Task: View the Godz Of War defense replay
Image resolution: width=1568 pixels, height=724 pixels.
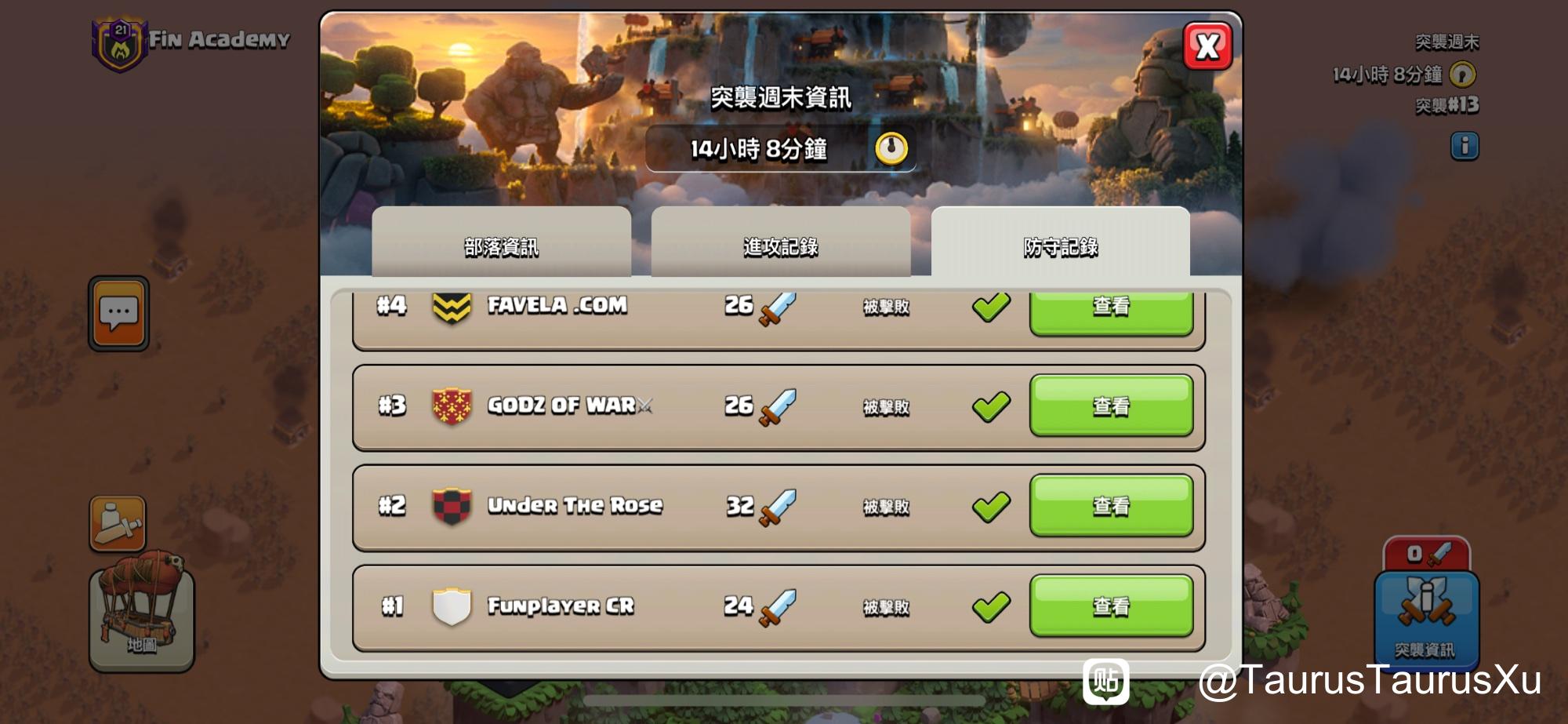Action: (x=1112, y=406)
